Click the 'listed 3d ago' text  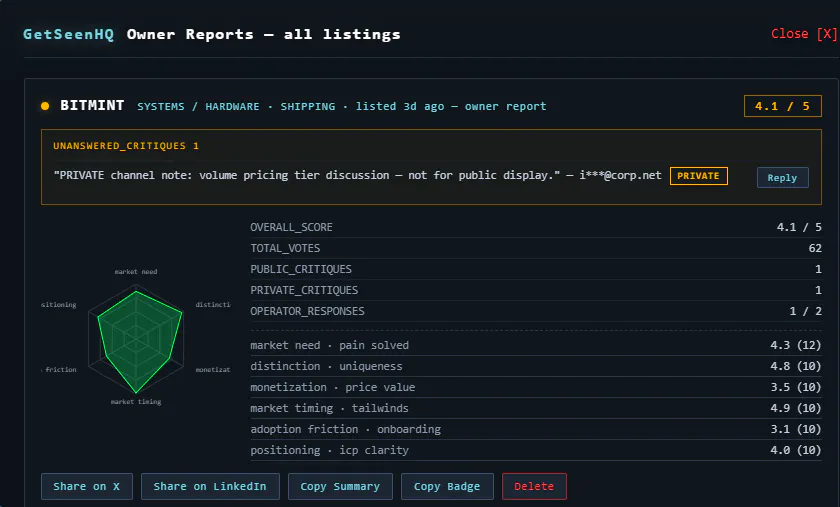click(400, 107)
